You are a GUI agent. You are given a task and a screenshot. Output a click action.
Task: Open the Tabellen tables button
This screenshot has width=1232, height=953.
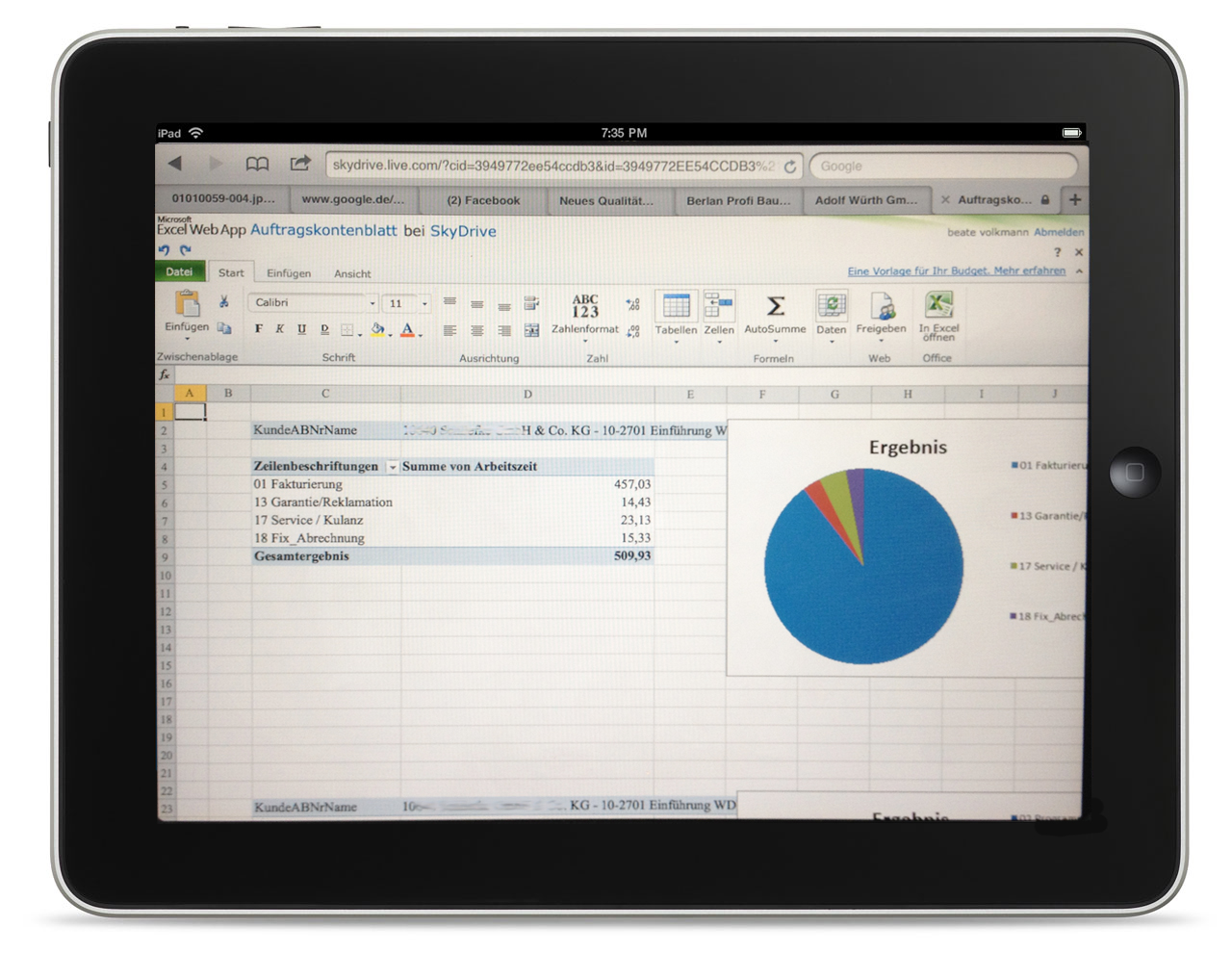click(x=676, y=315)
